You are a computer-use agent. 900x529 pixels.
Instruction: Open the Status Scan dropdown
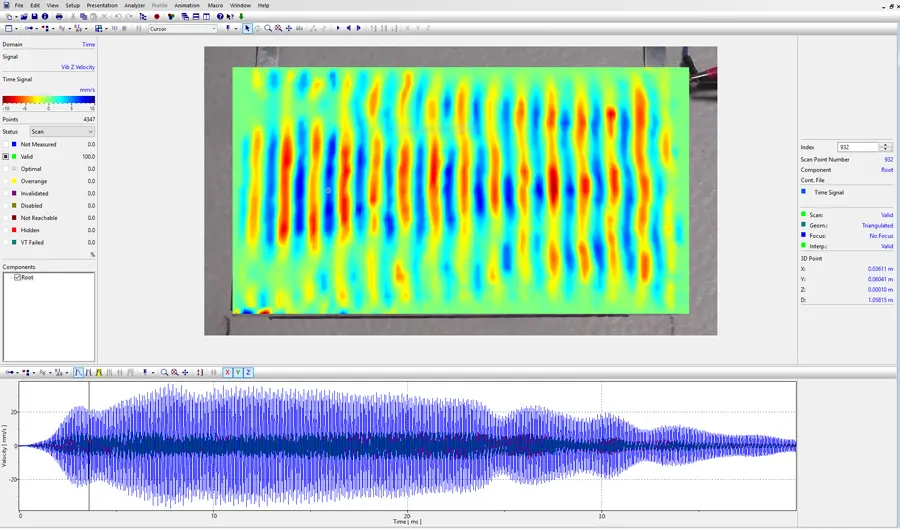[x=61, y=131]
